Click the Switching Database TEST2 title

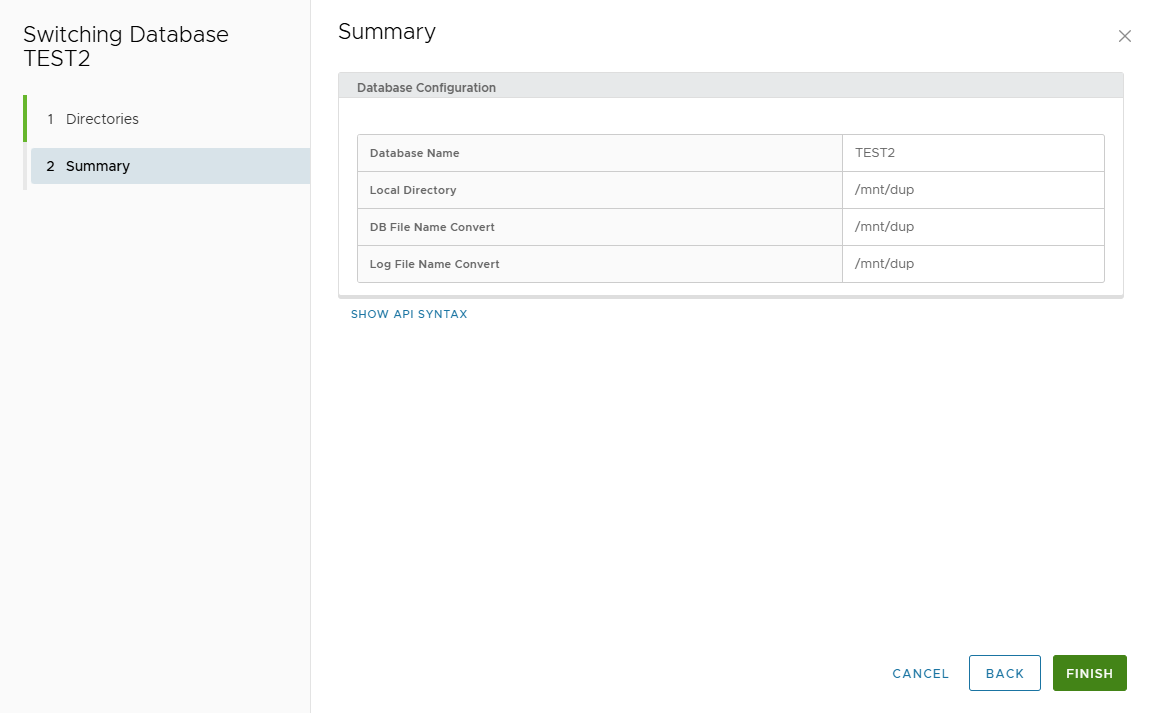(126, 46)
